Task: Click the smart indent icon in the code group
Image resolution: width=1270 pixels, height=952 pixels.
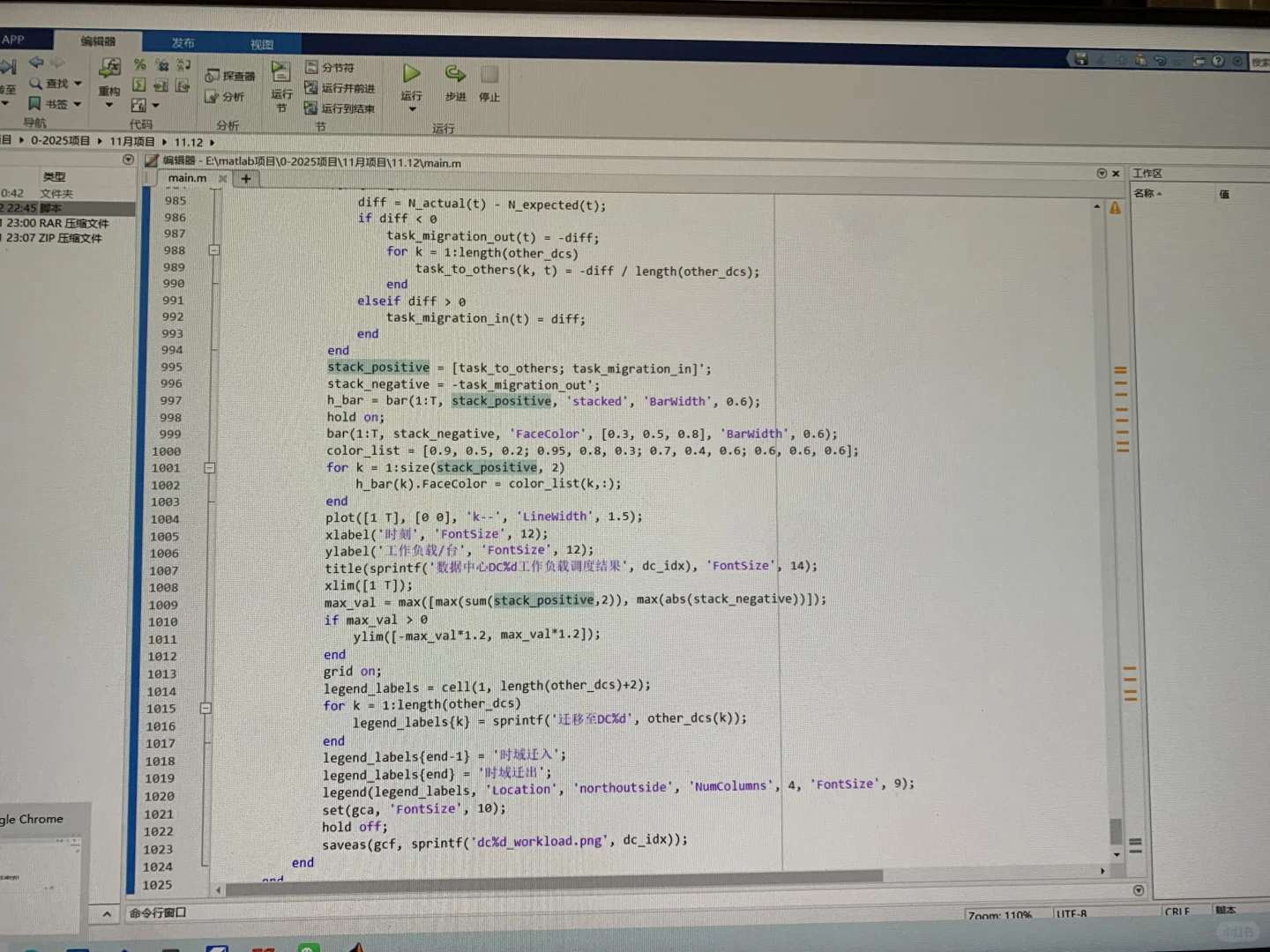Action: click(x=139, y=85)
